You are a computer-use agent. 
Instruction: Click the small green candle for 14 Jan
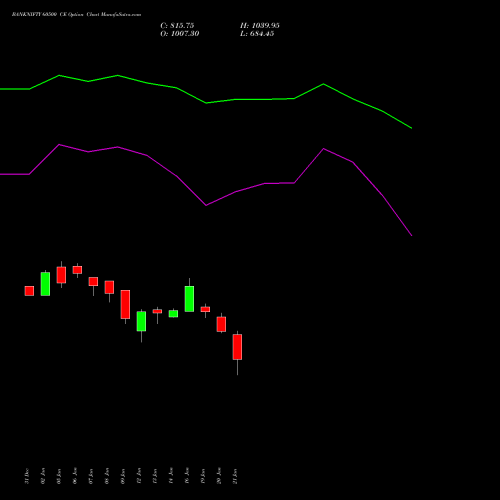point(173,314)
